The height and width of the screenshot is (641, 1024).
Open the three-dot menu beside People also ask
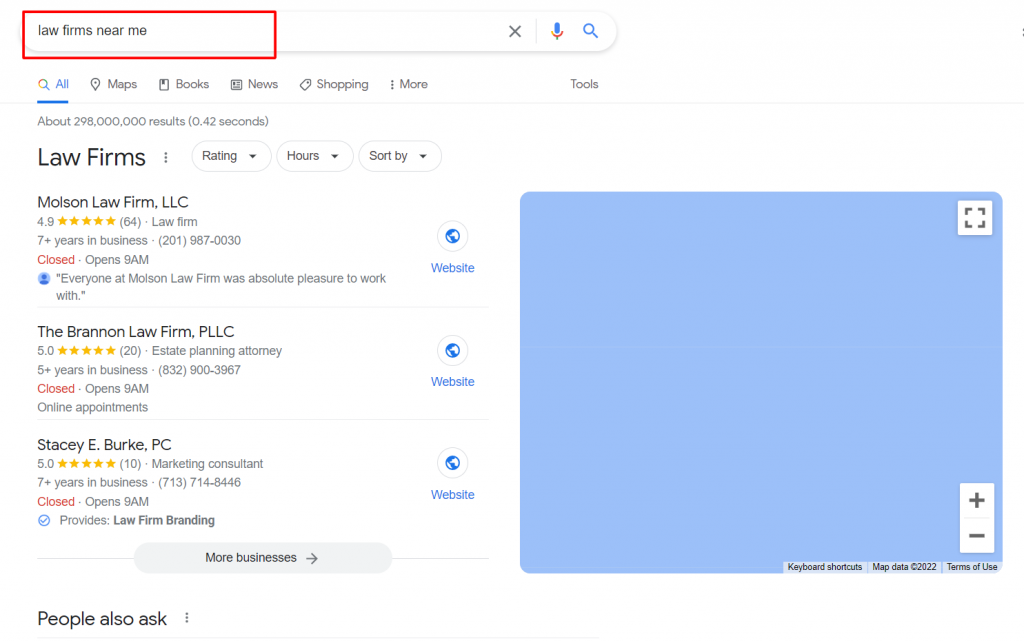[x=186, y=618]
